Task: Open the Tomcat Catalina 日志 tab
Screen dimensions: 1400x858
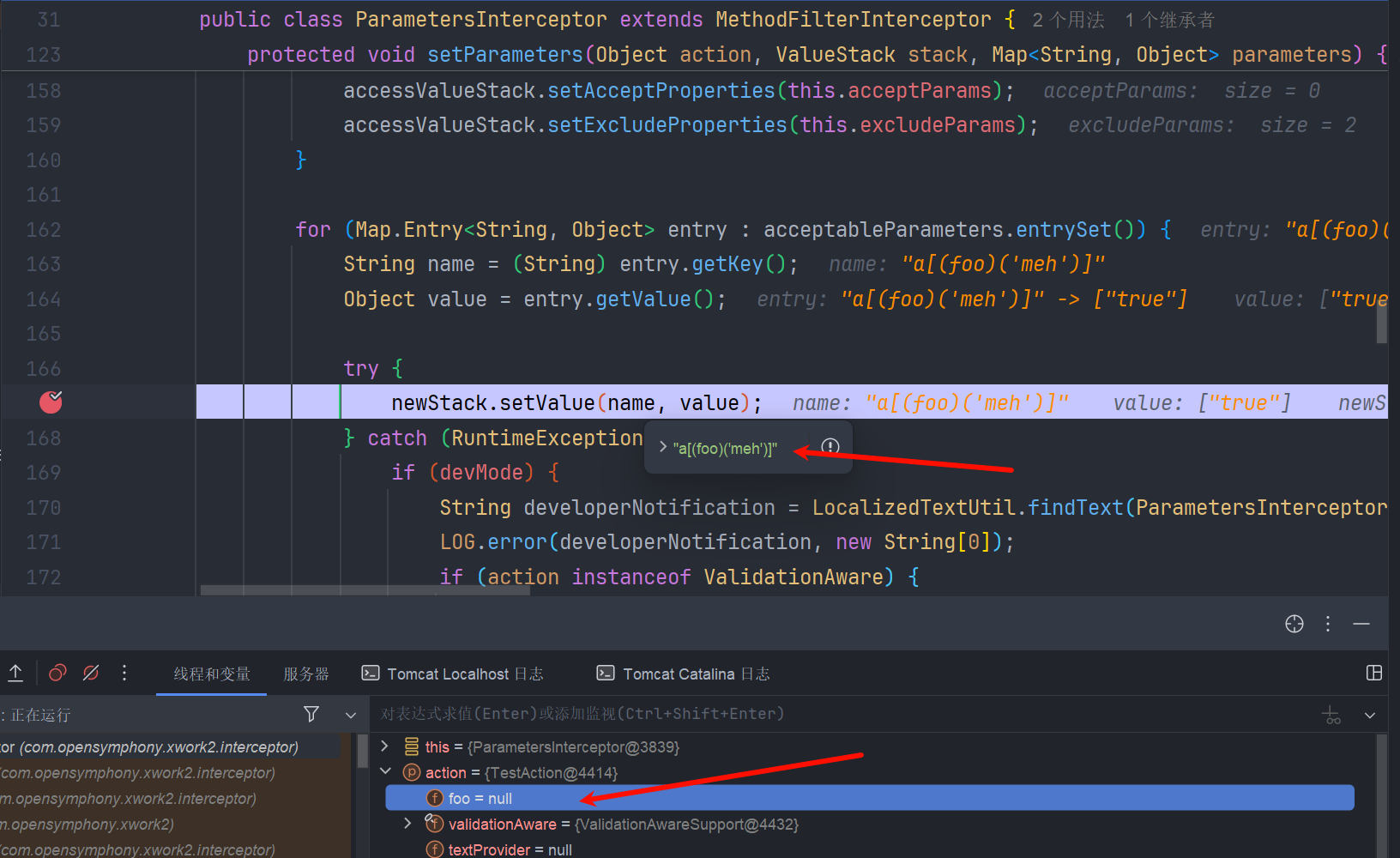Action: tap(683, 674)
